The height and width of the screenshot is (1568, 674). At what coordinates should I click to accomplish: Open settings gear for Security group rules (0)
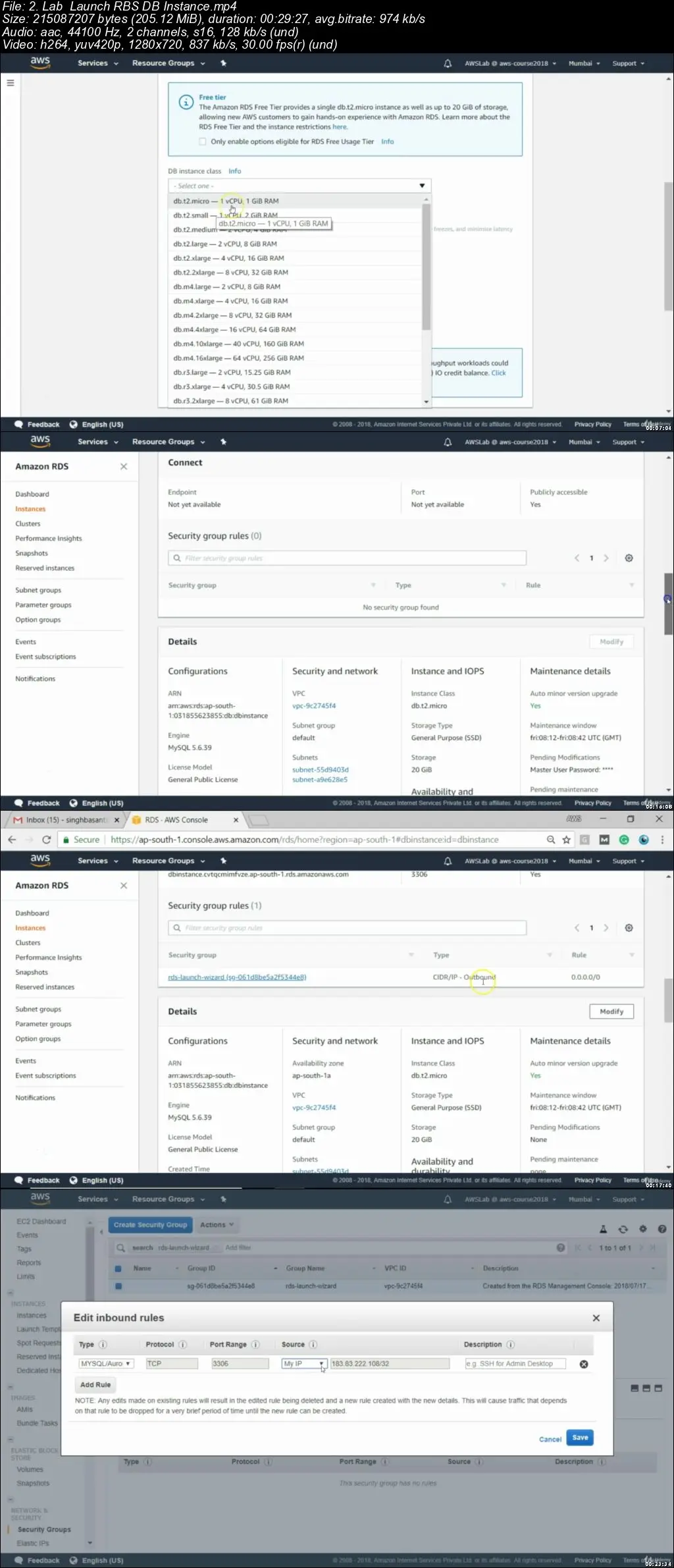(x=629, y=558)
